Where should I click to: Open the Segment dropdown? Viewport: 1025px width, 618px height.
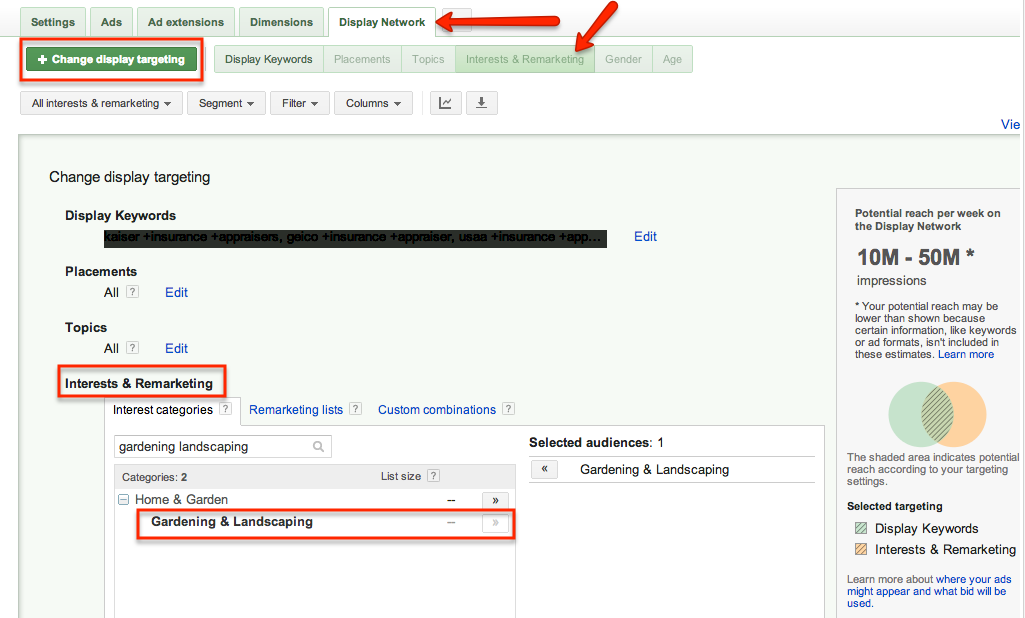pos(226,103)
